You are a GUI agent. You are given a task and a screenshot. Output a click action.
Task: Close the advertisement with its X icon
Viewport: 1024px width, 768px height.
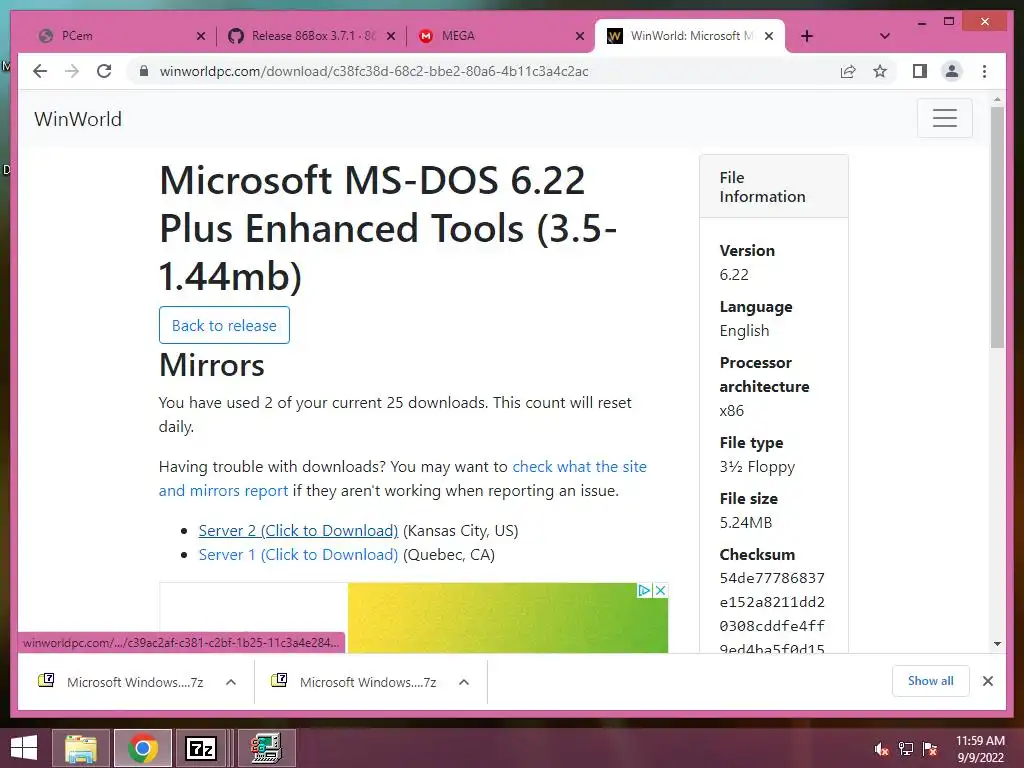click(x=660, y=590)
